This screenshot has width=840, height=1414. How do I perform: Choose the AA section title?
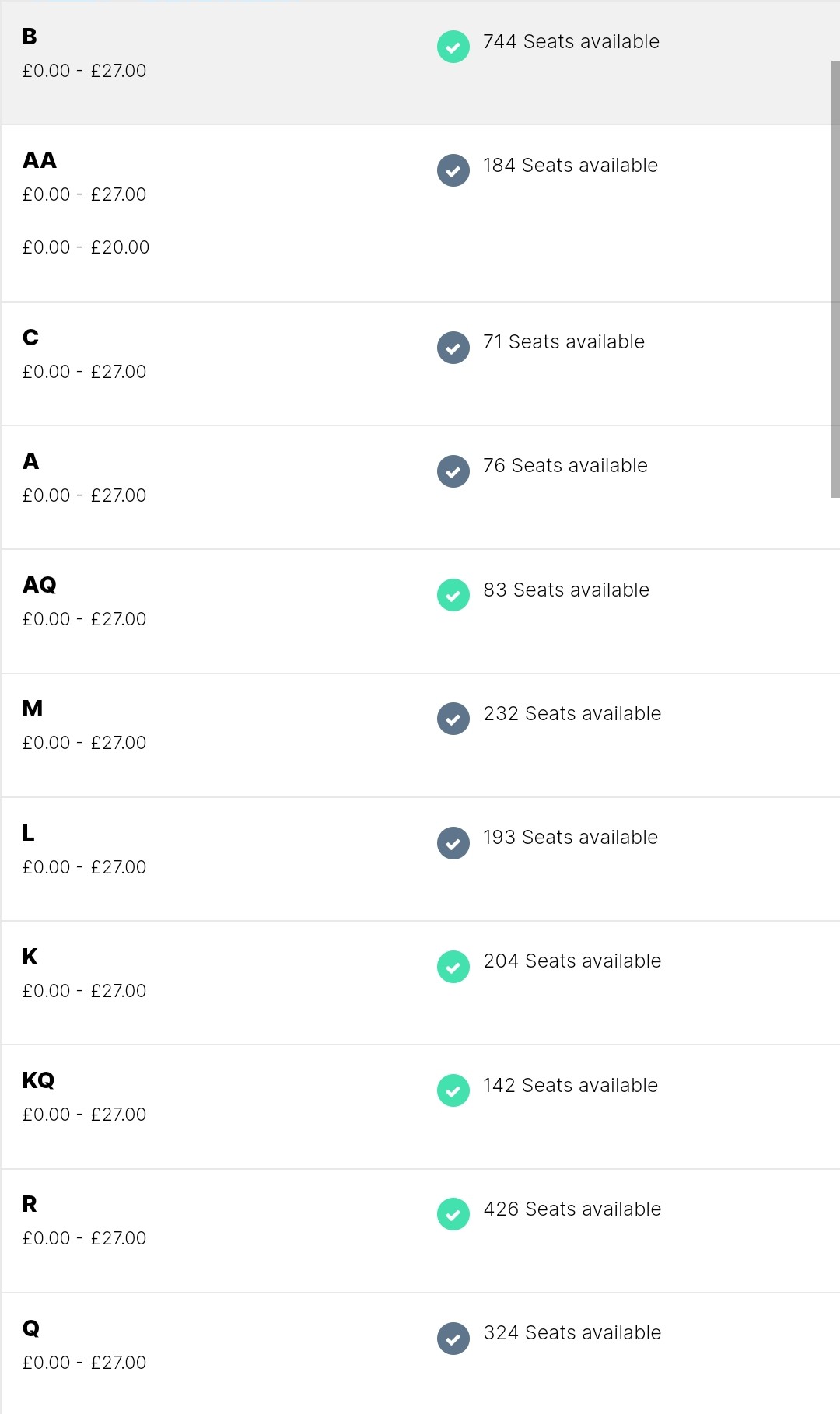(x=40, y=160)
